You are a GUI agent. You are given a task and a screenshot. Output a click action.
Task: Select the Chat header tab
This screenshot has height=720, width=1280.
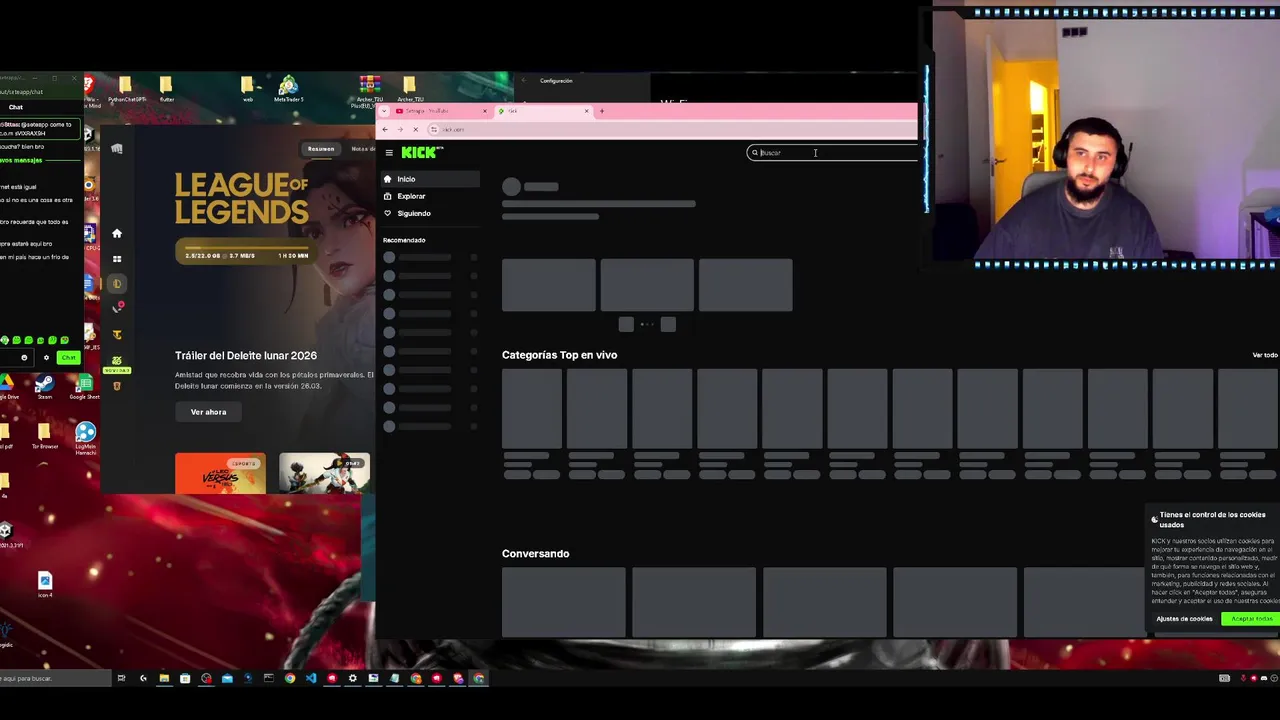[16, 107]
